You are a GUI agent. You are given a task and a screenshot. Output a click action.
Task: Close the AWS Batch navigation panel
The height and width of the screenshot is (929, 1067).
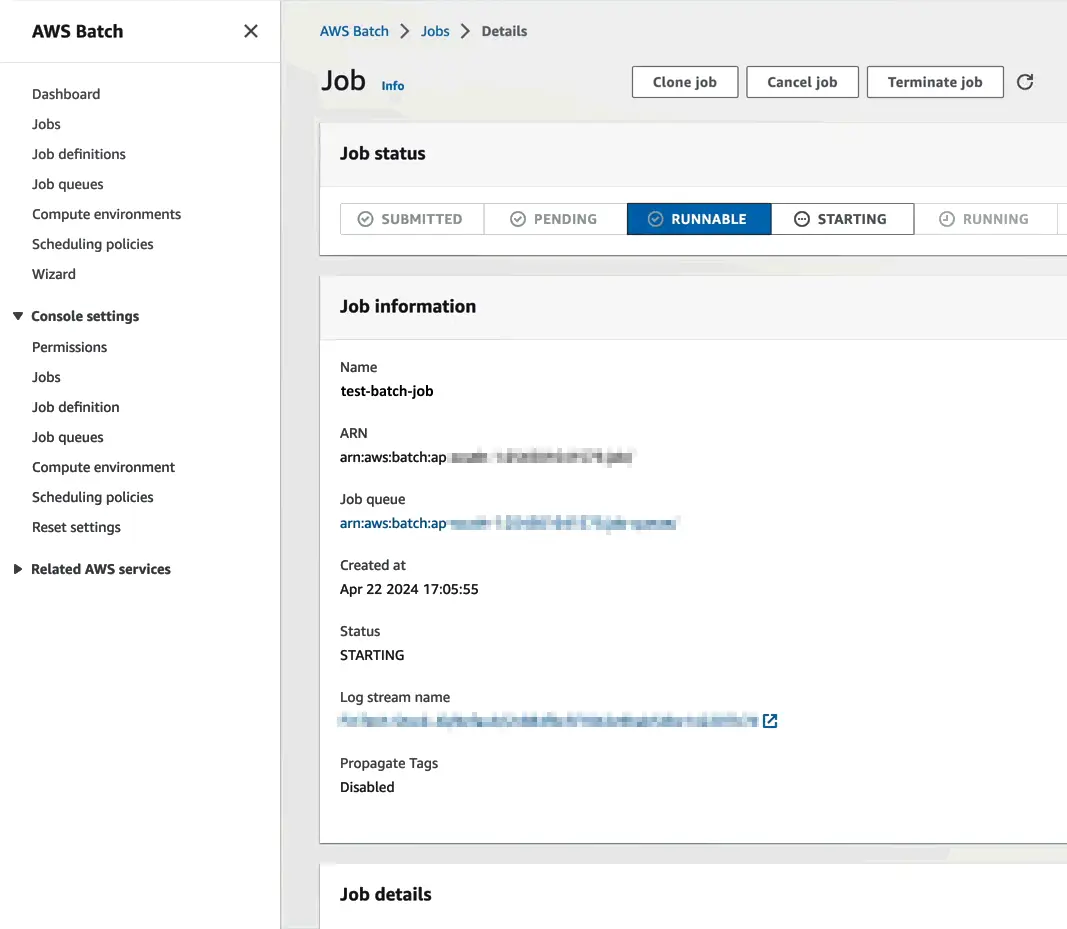(250, 31)
